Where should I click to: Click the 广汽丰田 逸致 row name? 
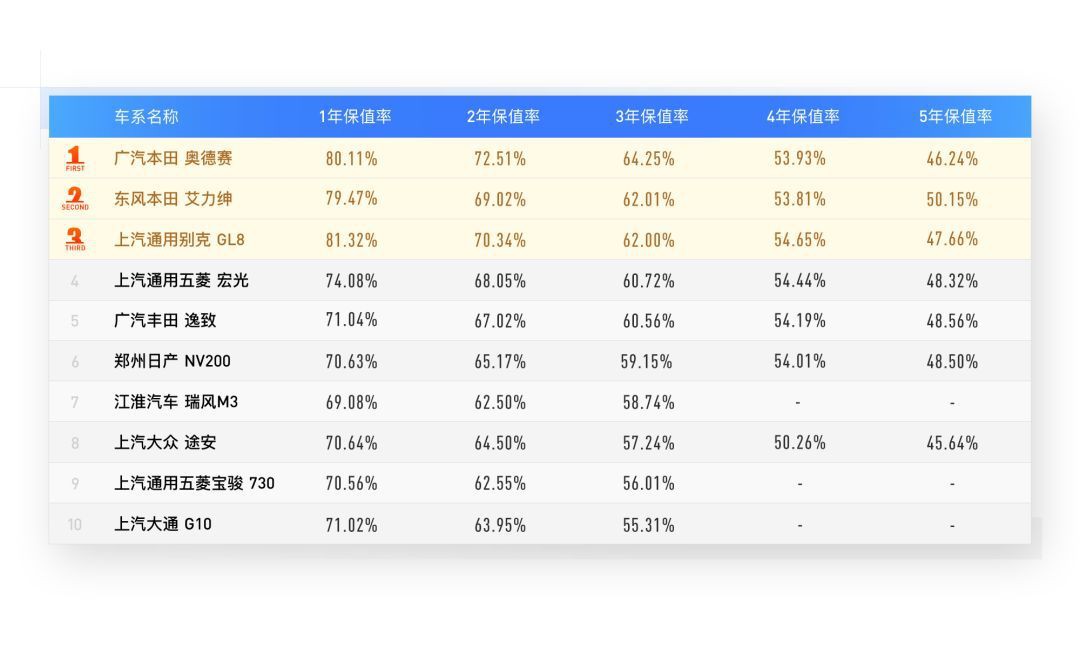165,321
